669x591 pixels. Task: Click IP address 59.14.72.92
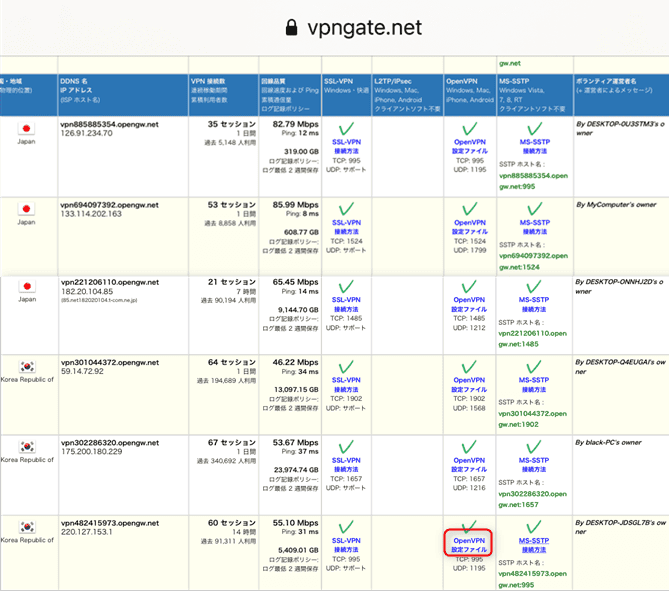[x=82, y=371]
